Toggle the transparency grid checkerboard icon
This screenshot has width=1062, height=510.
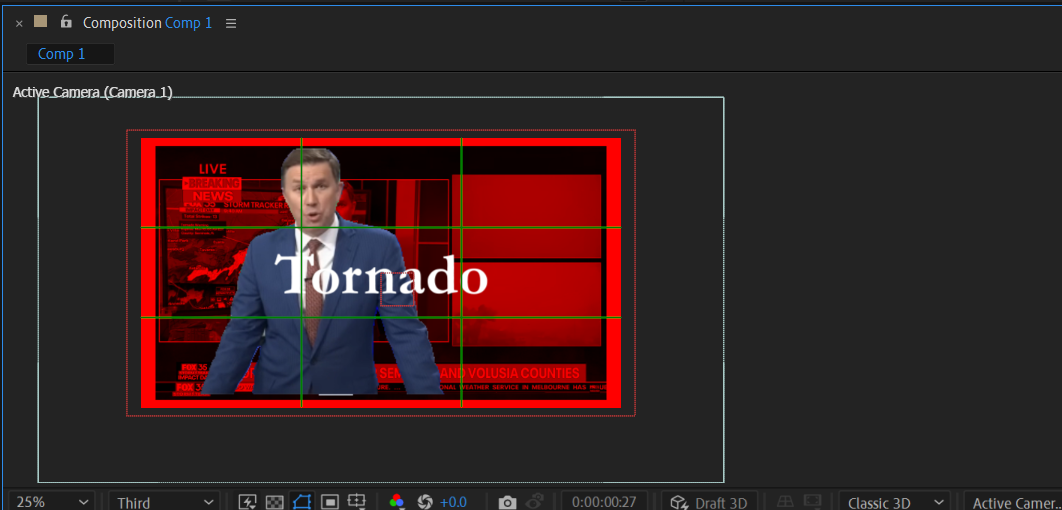274,502
